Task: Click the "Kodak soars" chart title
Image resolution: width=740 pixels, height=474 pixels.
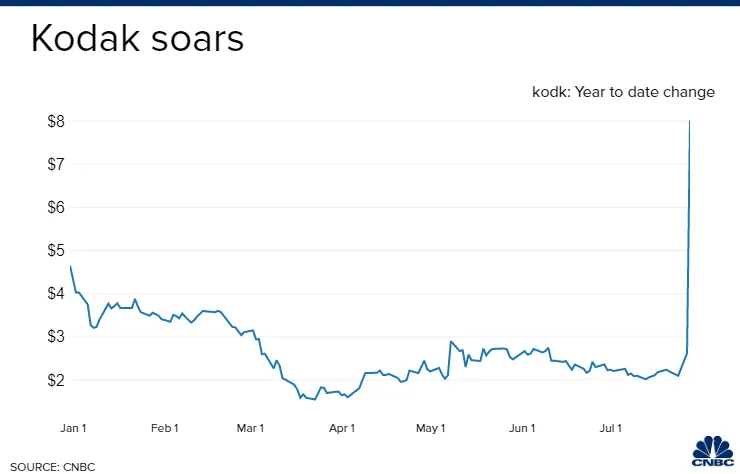Action: click(x=137, y=40)
